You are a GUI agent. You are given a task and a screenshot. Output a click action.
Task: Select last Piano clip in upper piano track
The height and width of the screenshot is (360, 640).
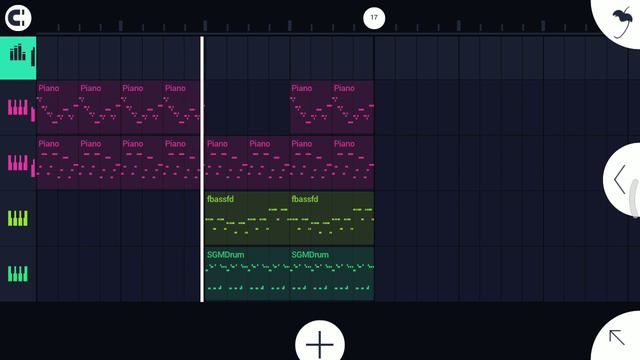tap(353, 108)
